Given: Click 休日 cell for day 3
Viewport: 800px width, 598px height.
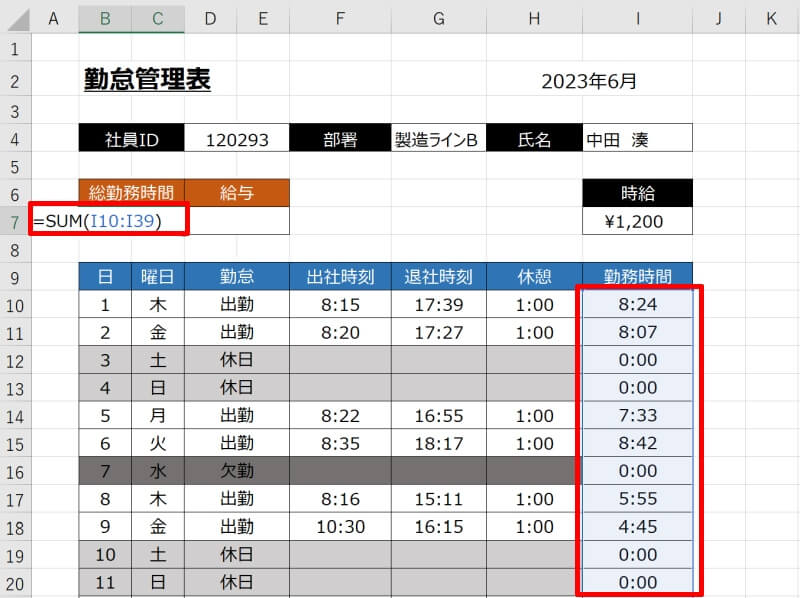Looking at the screenshot, I should [x=237, y=360].
